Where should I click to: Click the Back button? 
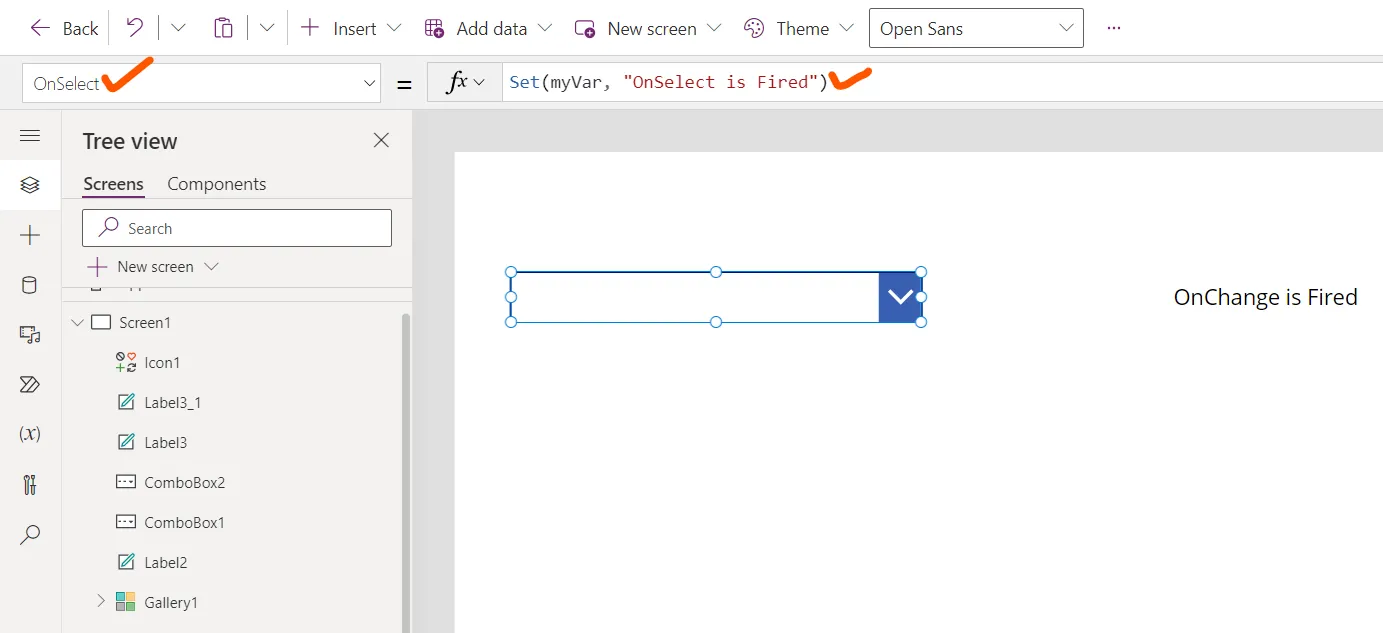(x=63, y=28)
